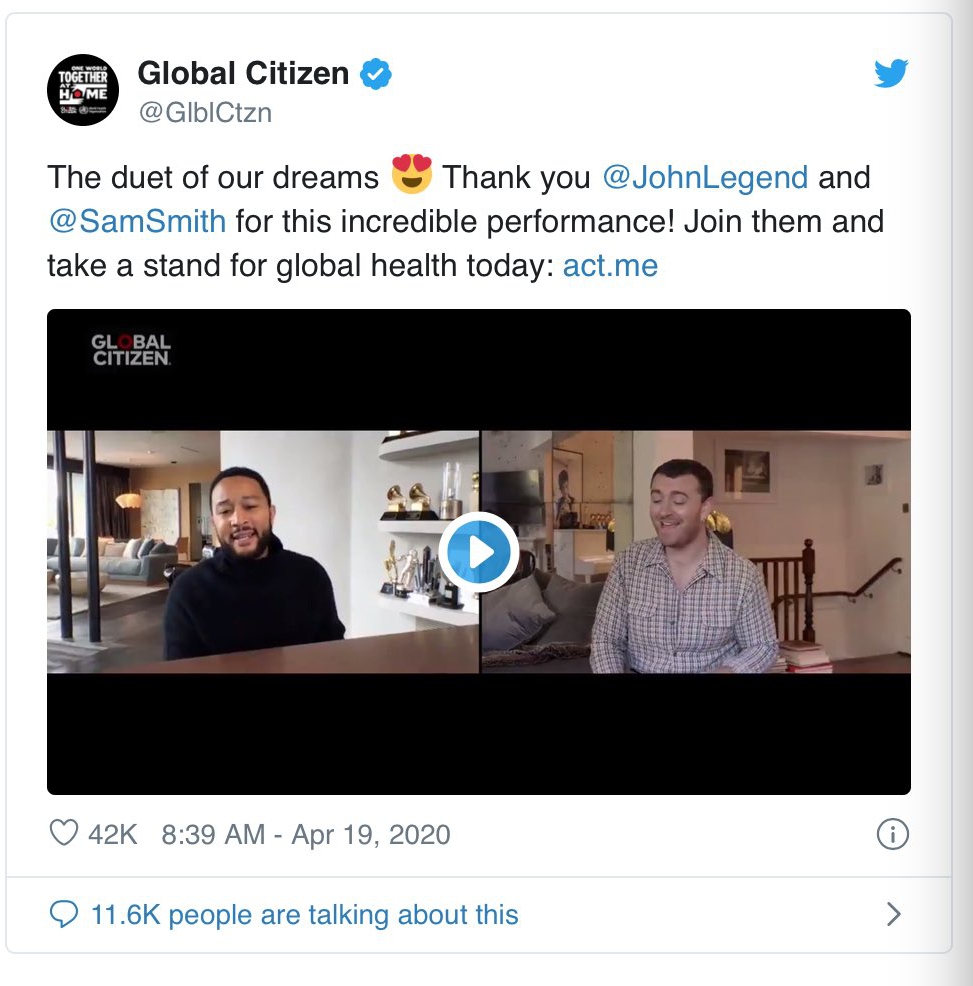View 11.6K people are talking about this
The width and height of the screenshot is (973, 986).
(304, 914)
